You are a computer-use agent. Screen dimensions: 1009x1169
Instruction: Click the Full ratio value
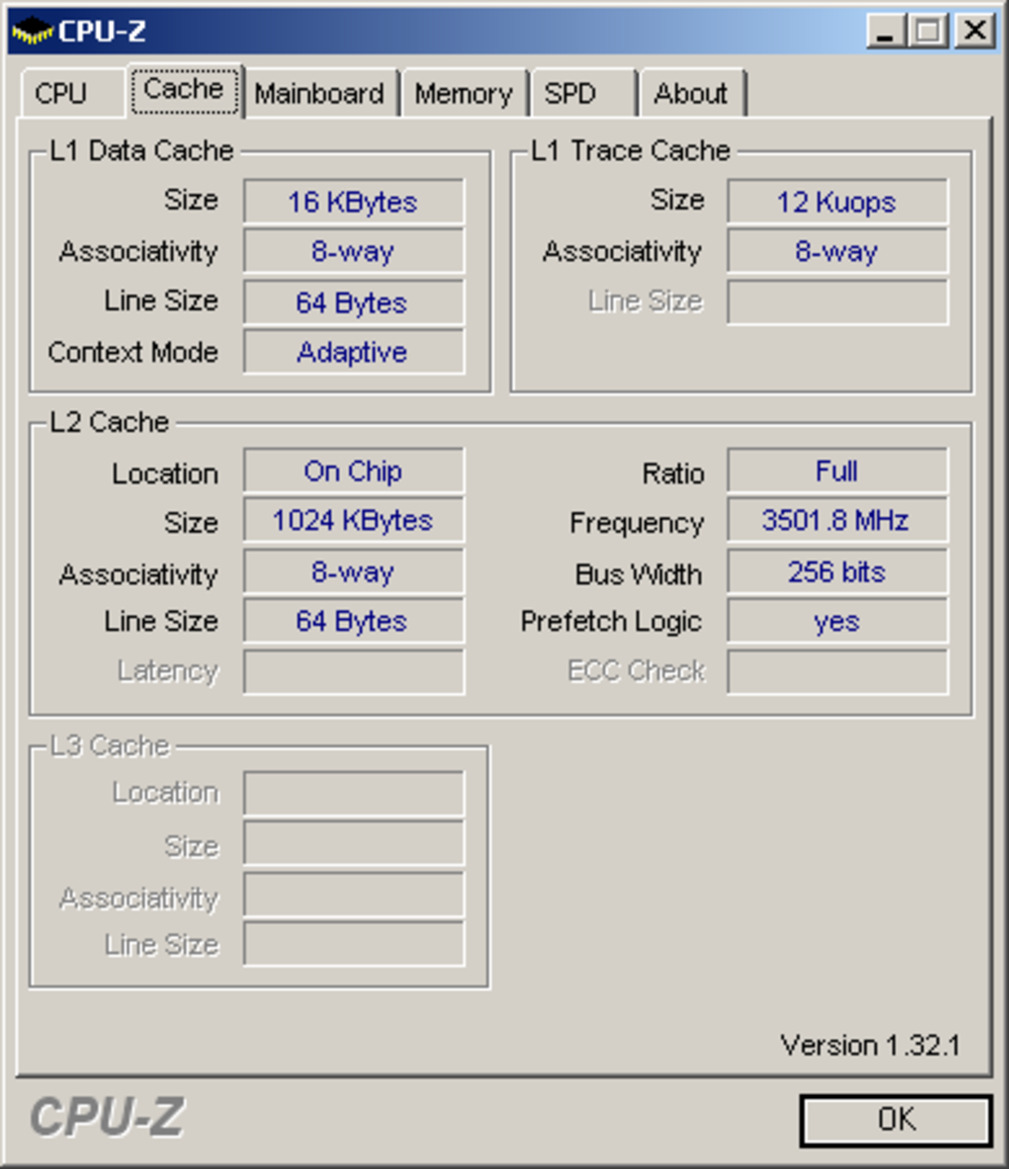[x=837, y=471]
